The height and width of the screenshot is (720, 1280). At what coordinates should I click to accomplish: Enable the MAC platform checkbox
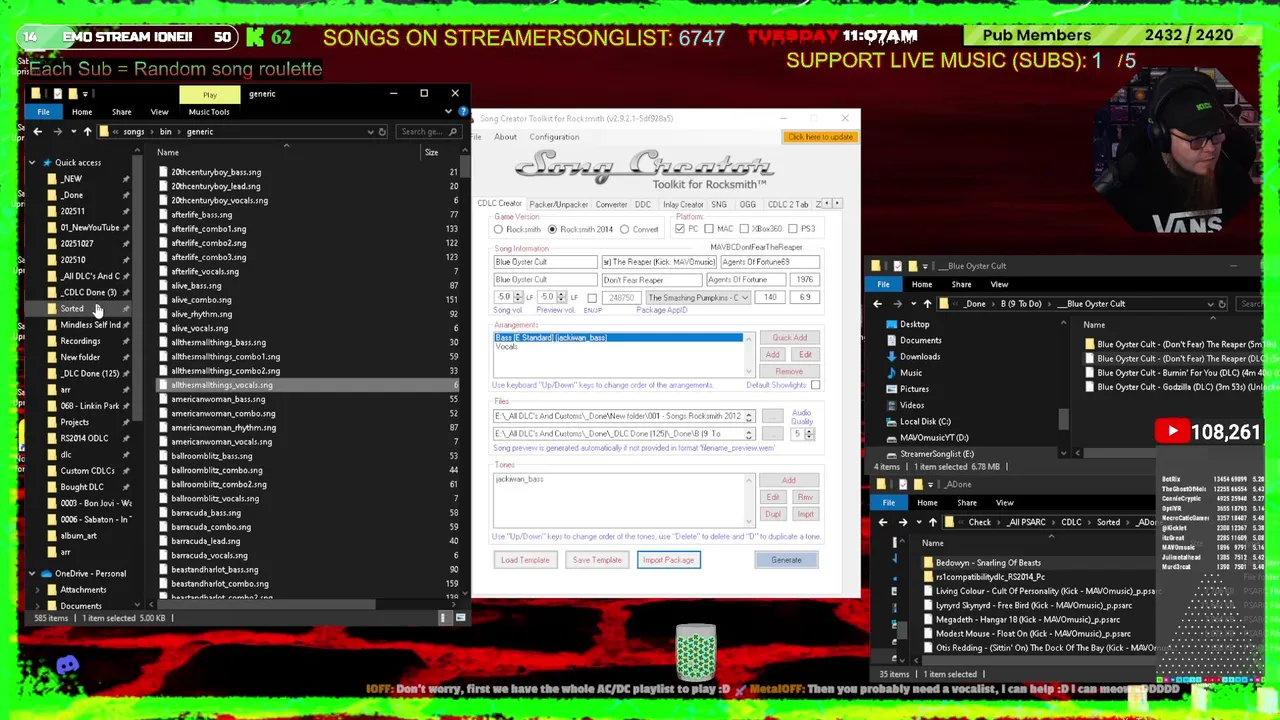(x=709, y=229)
